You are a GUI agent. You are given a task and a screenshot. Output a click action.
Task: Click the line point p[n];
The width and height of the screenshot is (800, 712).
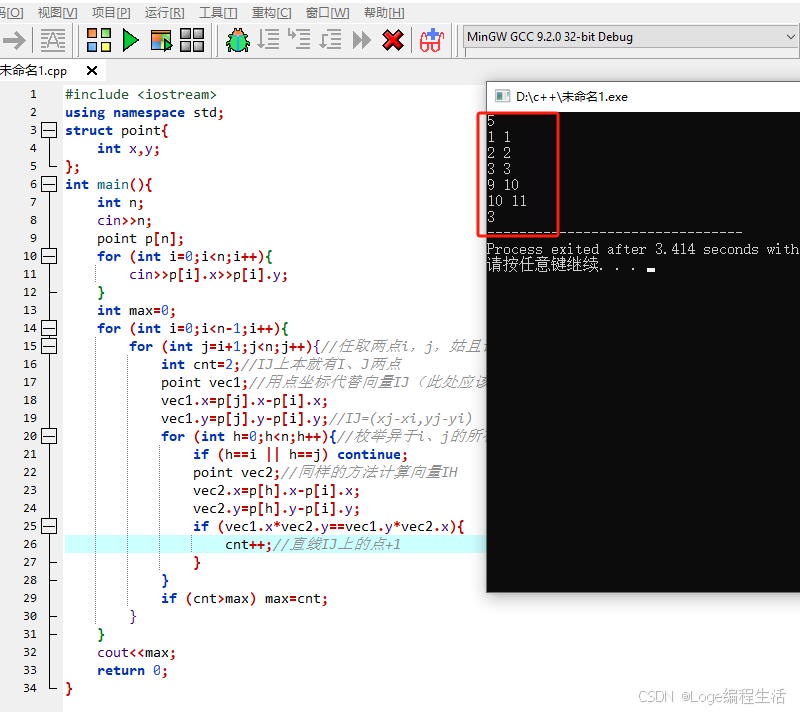coord(140,239)
